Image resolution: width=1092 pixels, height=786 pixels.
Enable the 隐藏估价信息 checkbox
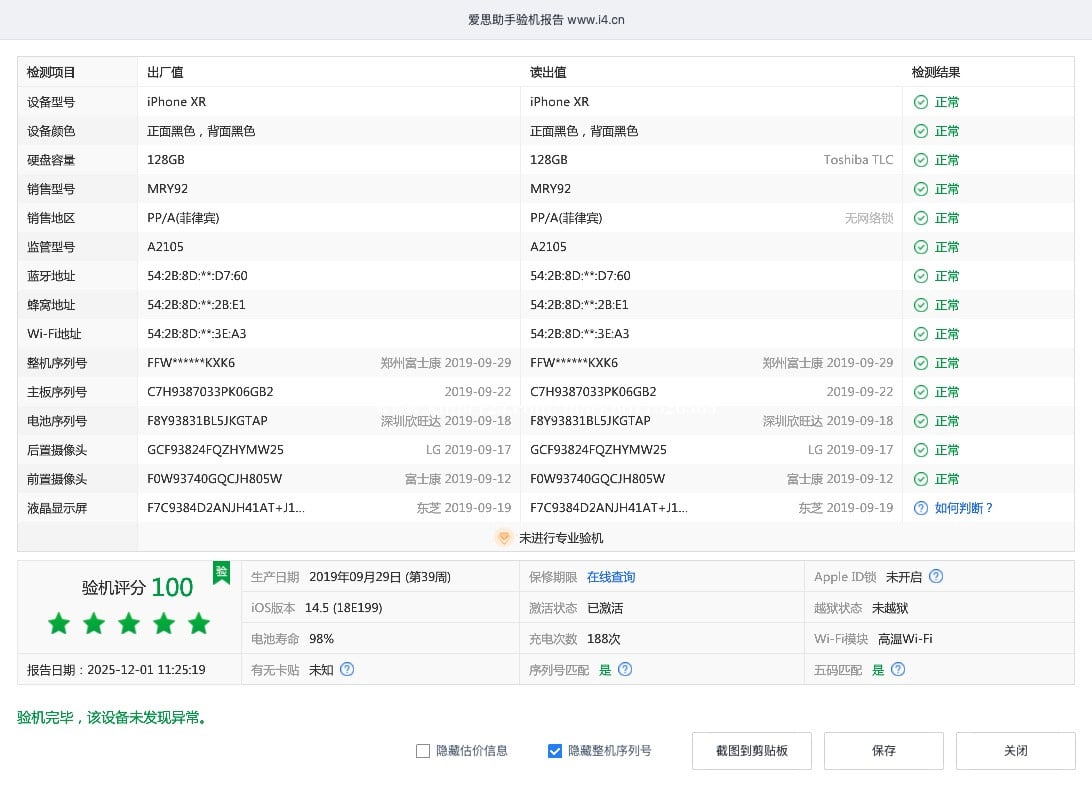(x=423, y=751)
